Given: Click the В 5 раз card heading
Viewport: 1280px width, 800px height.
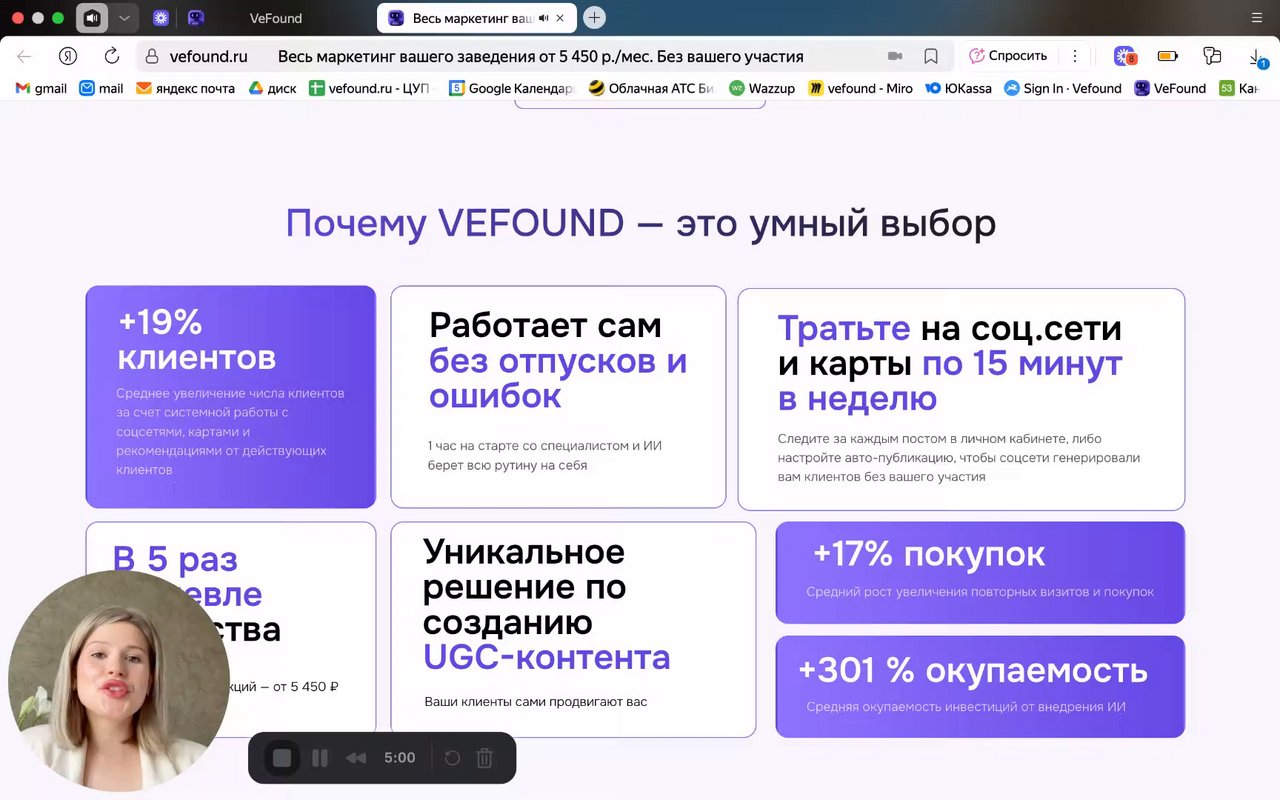Looking at the screenshot, I should click(x=197, y=594).
